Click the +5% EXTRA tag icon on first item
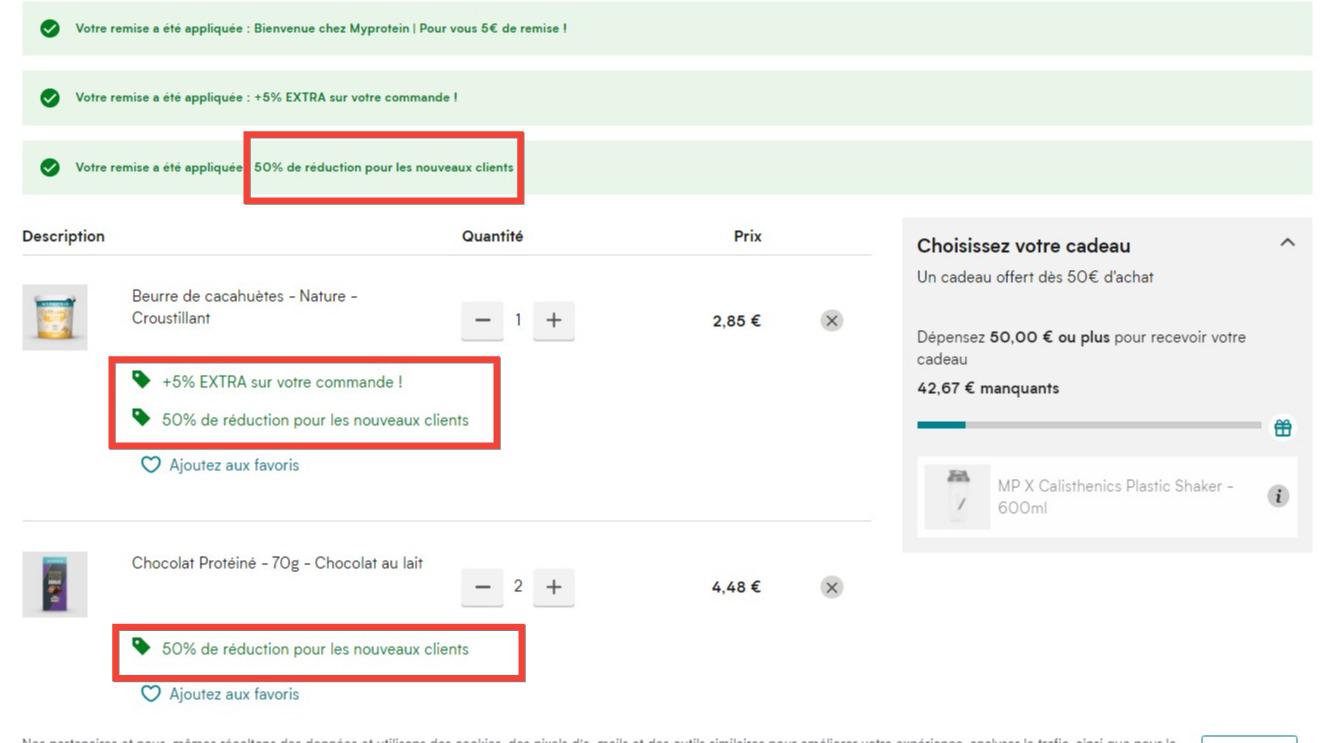Image resolution: width=1342 pixels, height=743 pixels. click(142, 380)
